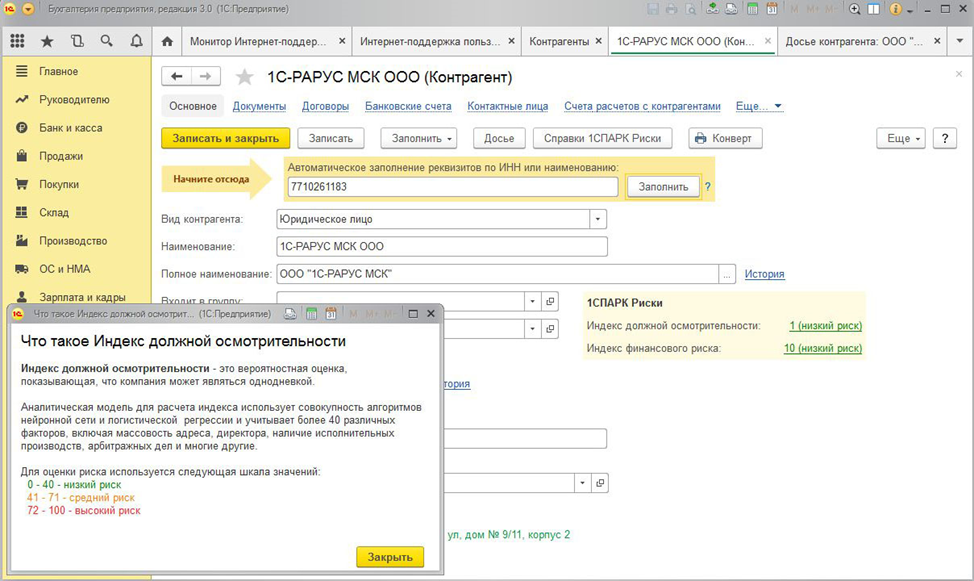
Task: Open the Заполнить dropdown button in toolbar
Action: click(x=419, y=139)
